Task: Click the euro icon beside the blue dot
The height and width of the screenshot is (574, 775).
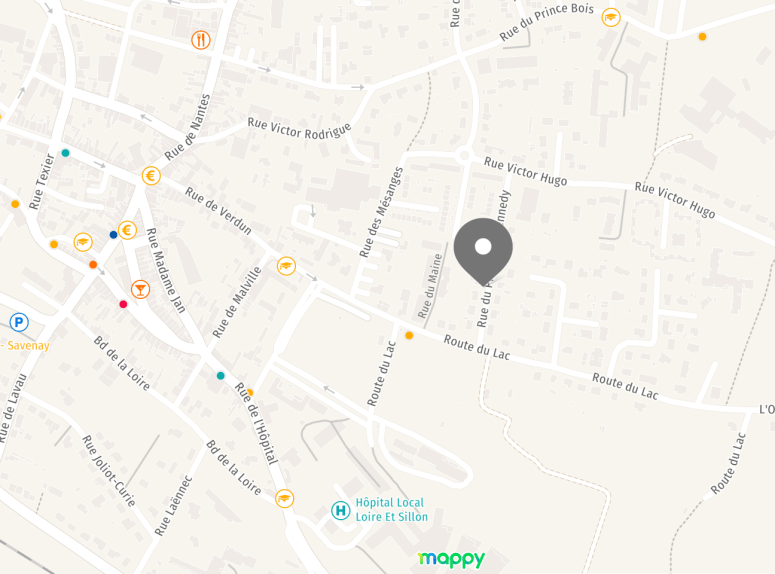Action: click(128, 230)
